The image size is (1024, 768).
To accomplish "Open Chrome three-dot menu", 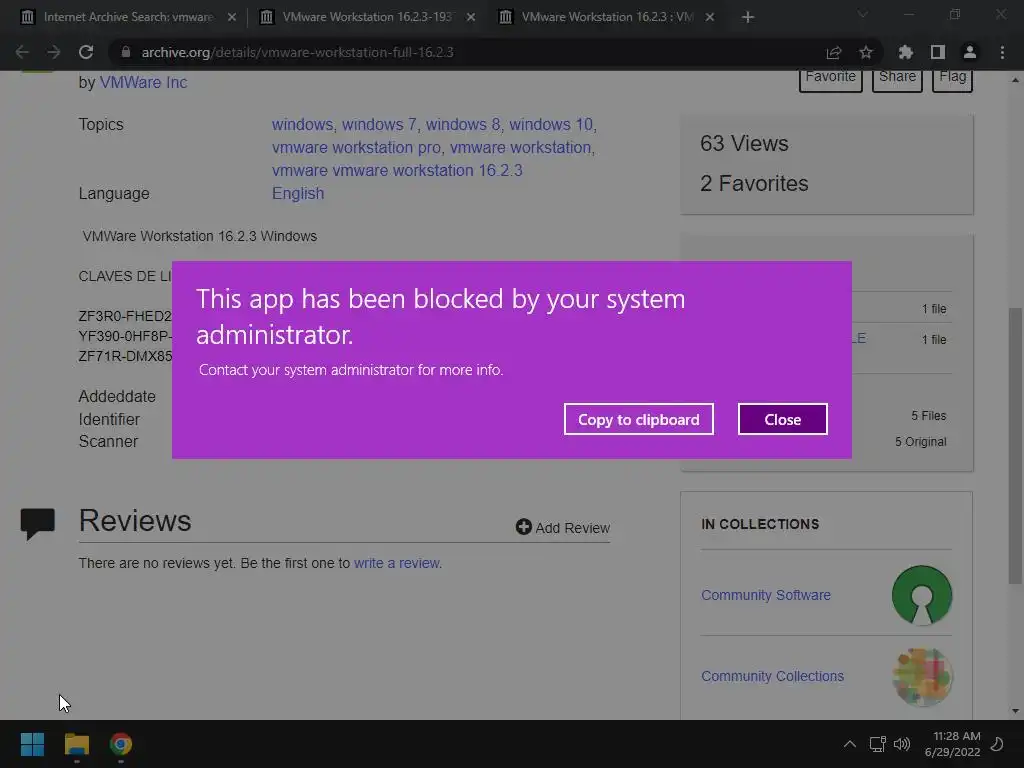I will [1002, 52].
